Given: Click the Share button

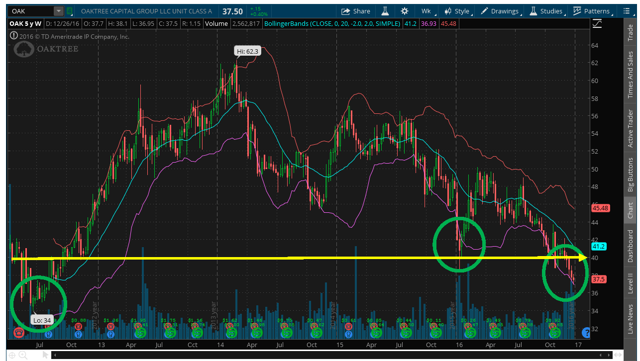Looking at the screenshot, I should click(x=356, y=11).
